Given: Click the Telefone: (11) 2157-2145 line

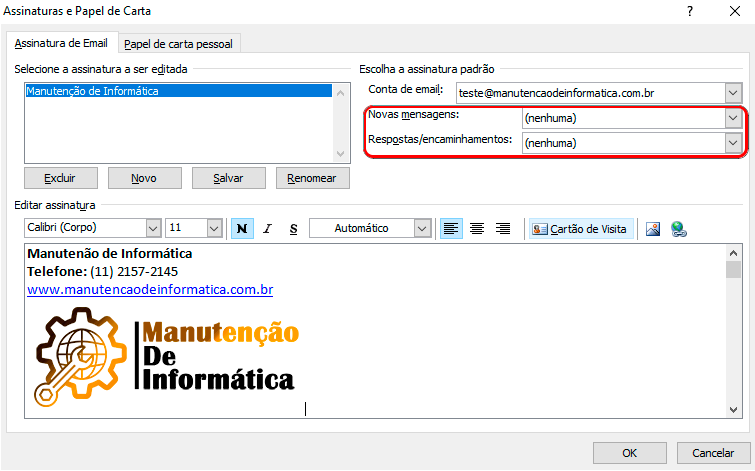Looking at the screenshot, I should point(103,272).
